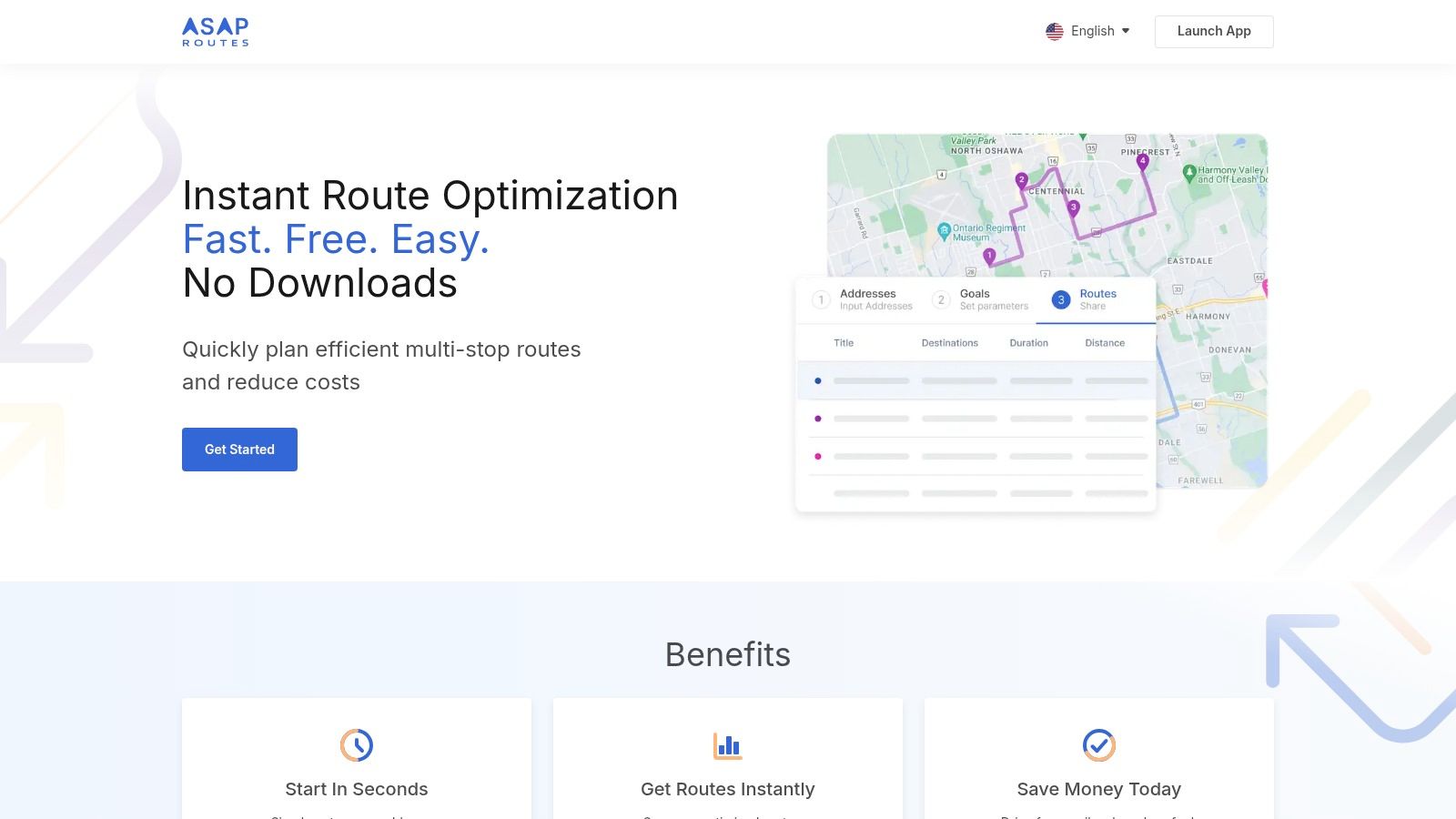The width and height of the screenshot is (1456, 819).
Task: Click the Get Started button
Action: pyautogui.click(x=239, y=449)
